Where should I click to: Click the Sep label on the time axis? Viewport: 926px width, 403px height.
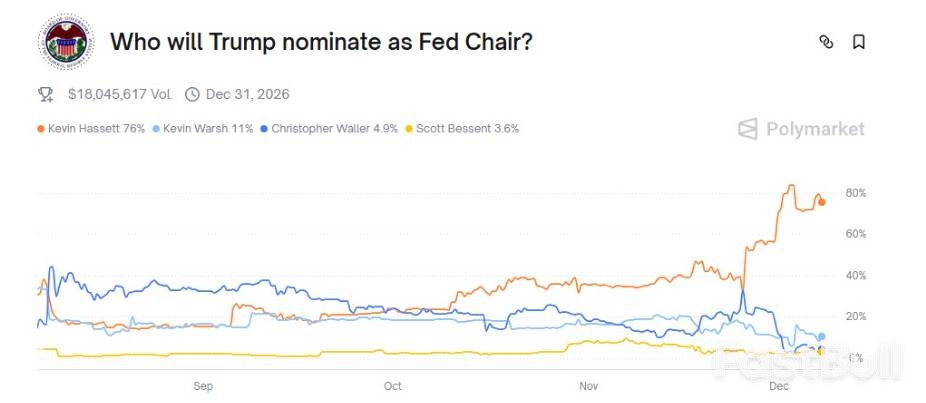[203, 385]
